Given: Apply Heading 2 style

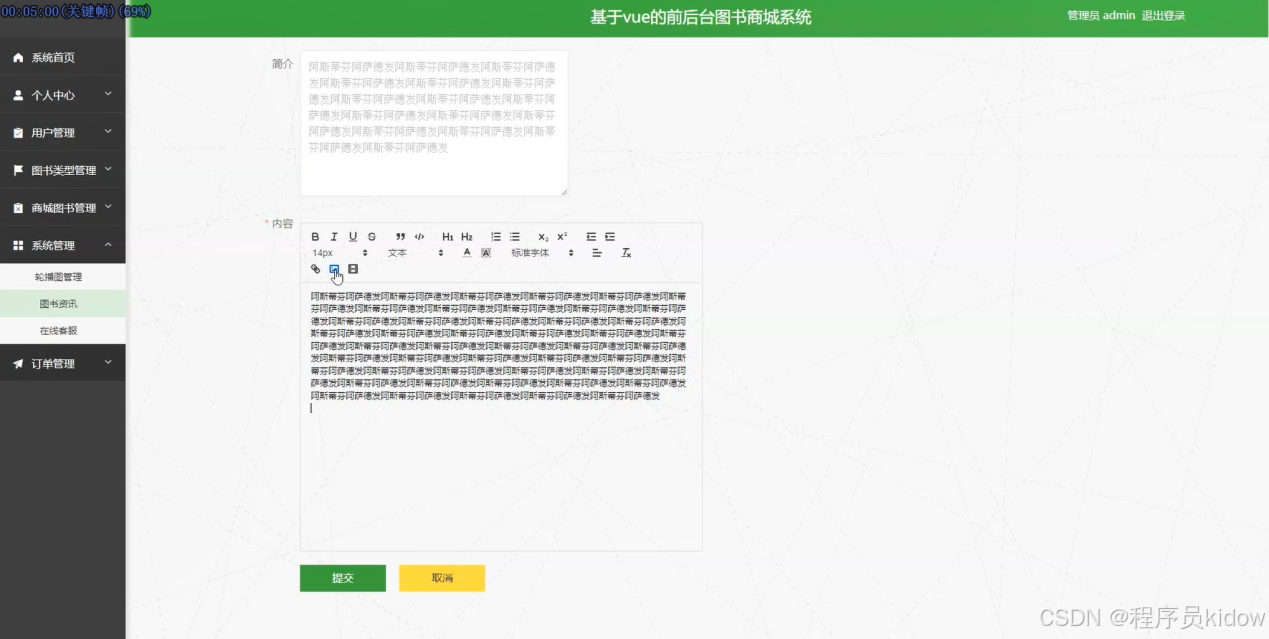Looking at the screenshot, I should 467,237.
